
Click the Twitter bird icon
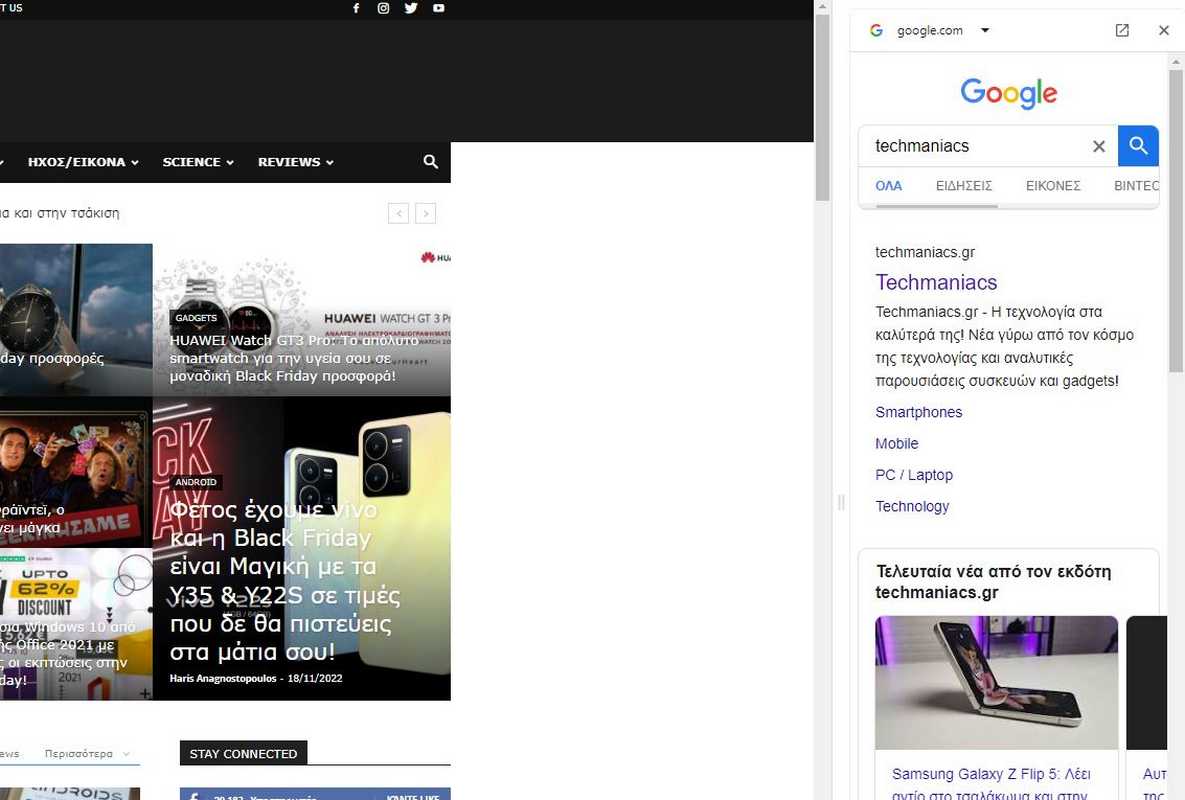411,8
